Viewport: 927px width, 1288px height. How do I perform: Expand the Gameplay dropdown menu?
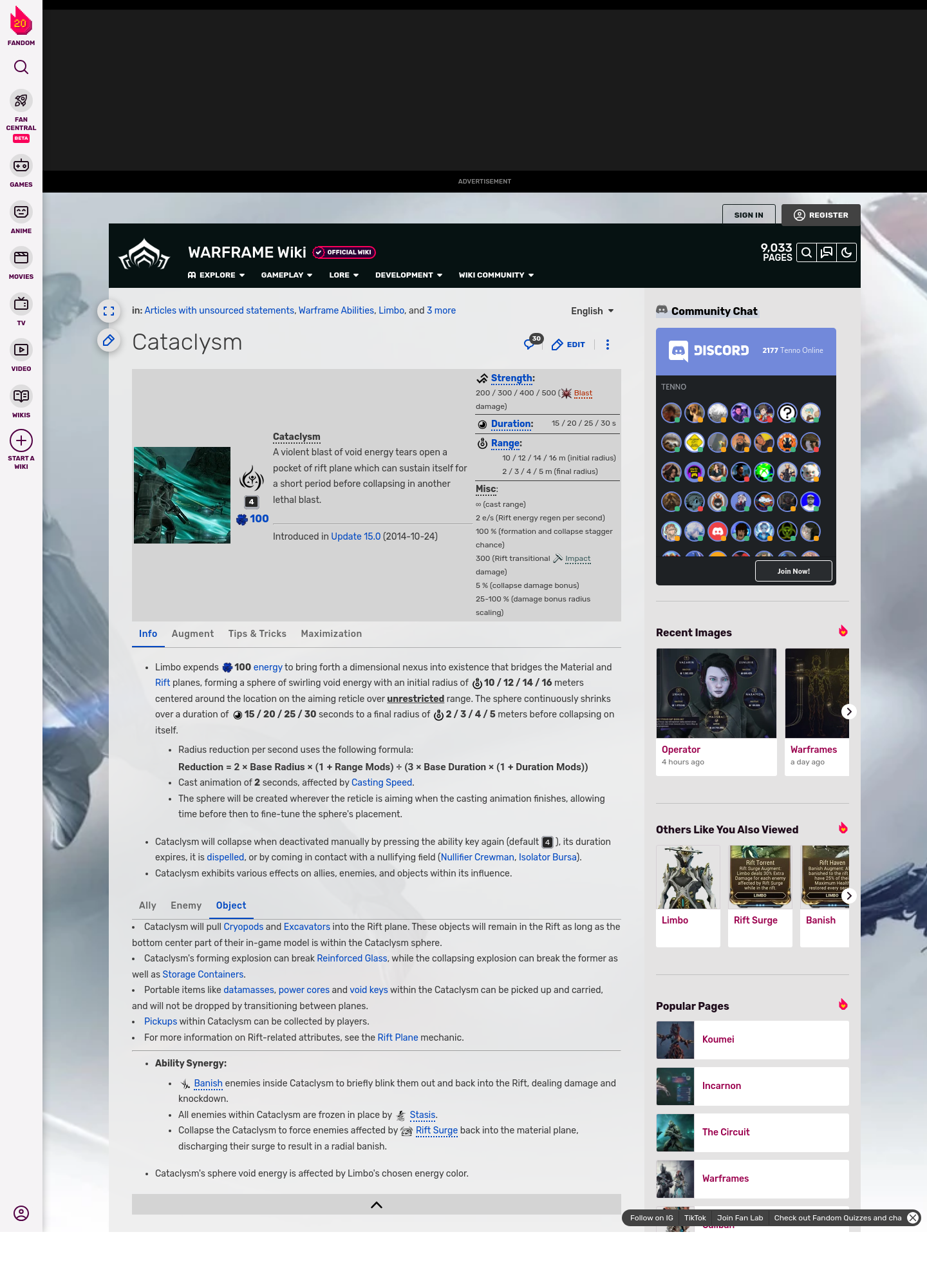click(x=286, y=275)
